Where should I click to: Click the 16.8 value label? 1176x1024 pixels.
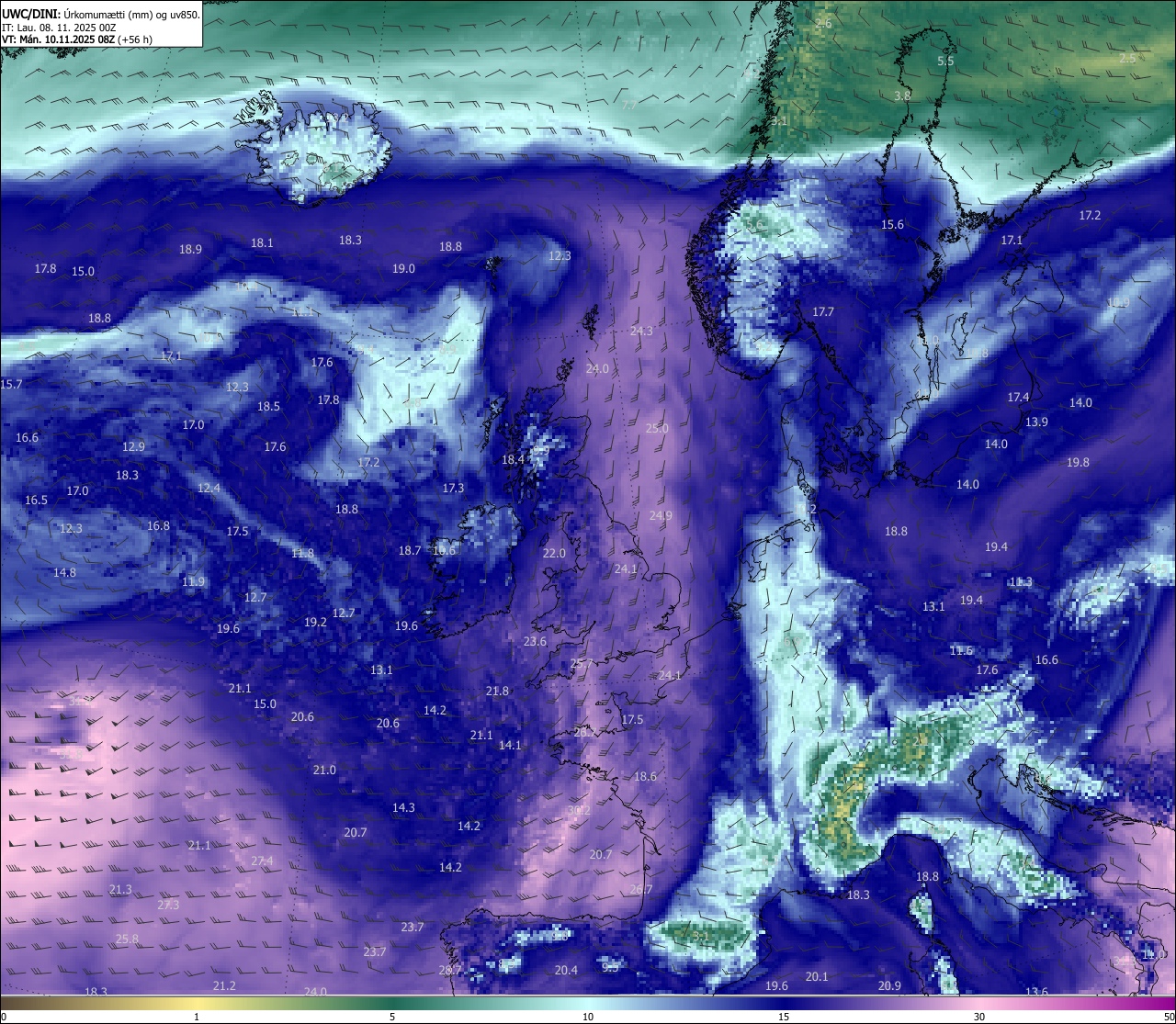pyautogui.click(x=158, y=525)
